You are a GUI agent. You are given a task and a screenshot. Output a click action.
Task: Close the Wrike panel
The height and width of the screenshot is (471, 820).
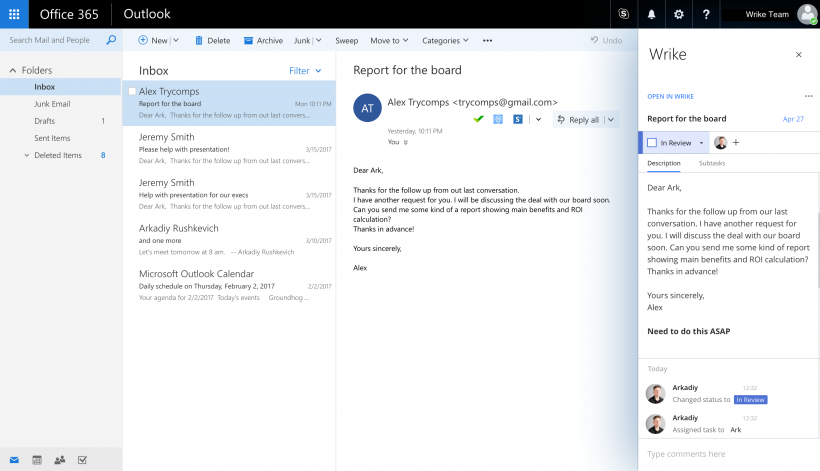pyautogui.click(x=799, y=54)
